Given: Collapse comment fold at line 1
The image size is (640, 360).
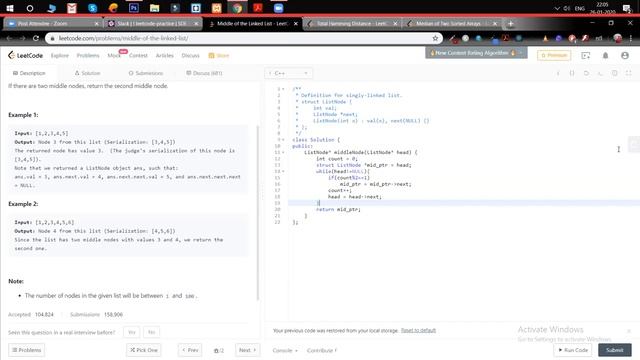Looking at the screenshot, I should 283,89.
